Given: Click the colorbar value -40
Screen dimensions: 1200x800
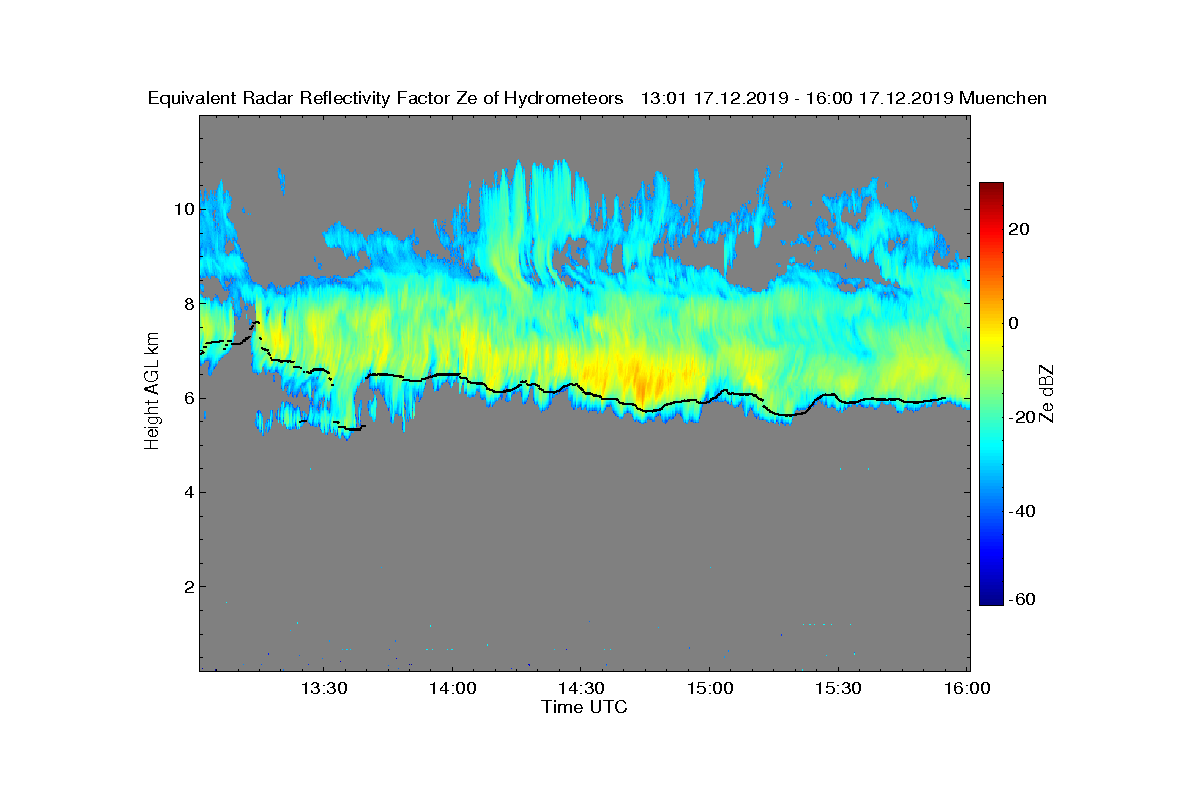Looking at the screenshot, I should (1023, 512).
